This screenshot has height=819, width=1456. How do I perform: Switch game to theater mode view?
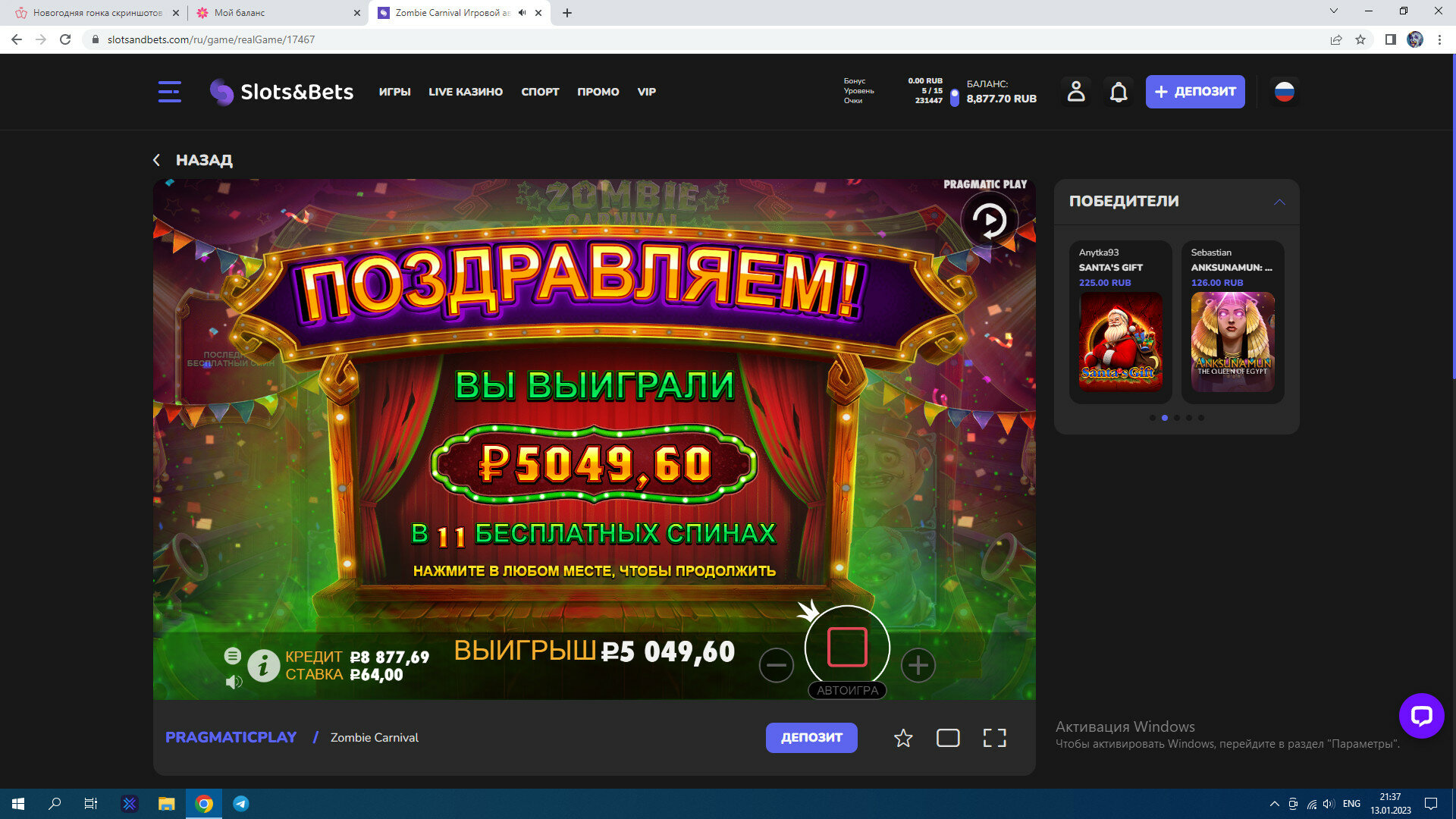[x=948, y=738]
